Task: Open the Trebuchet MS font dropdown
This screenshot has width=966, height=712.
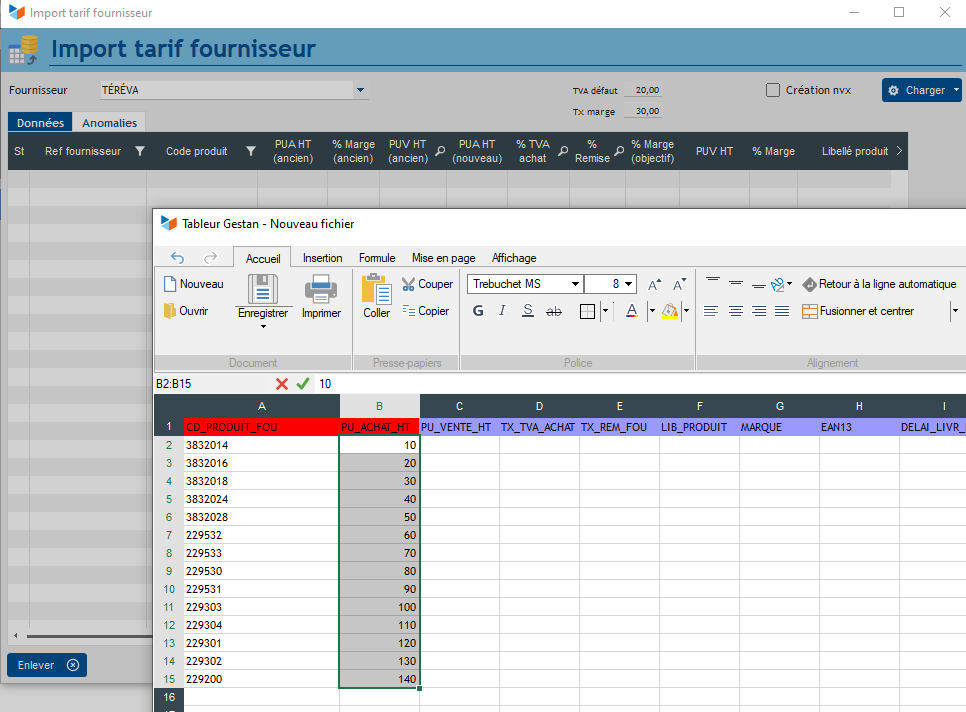Action: (x=575, y=284)
